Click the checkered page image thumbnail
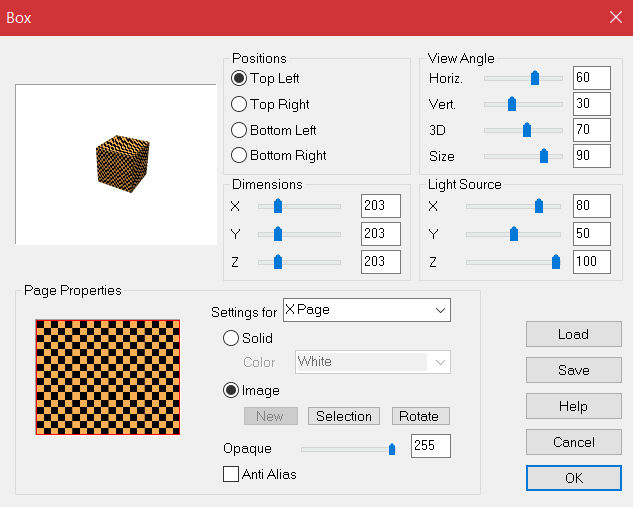This screenshot has width=633, height=507. pyautogui.click(x=108, y=377)
